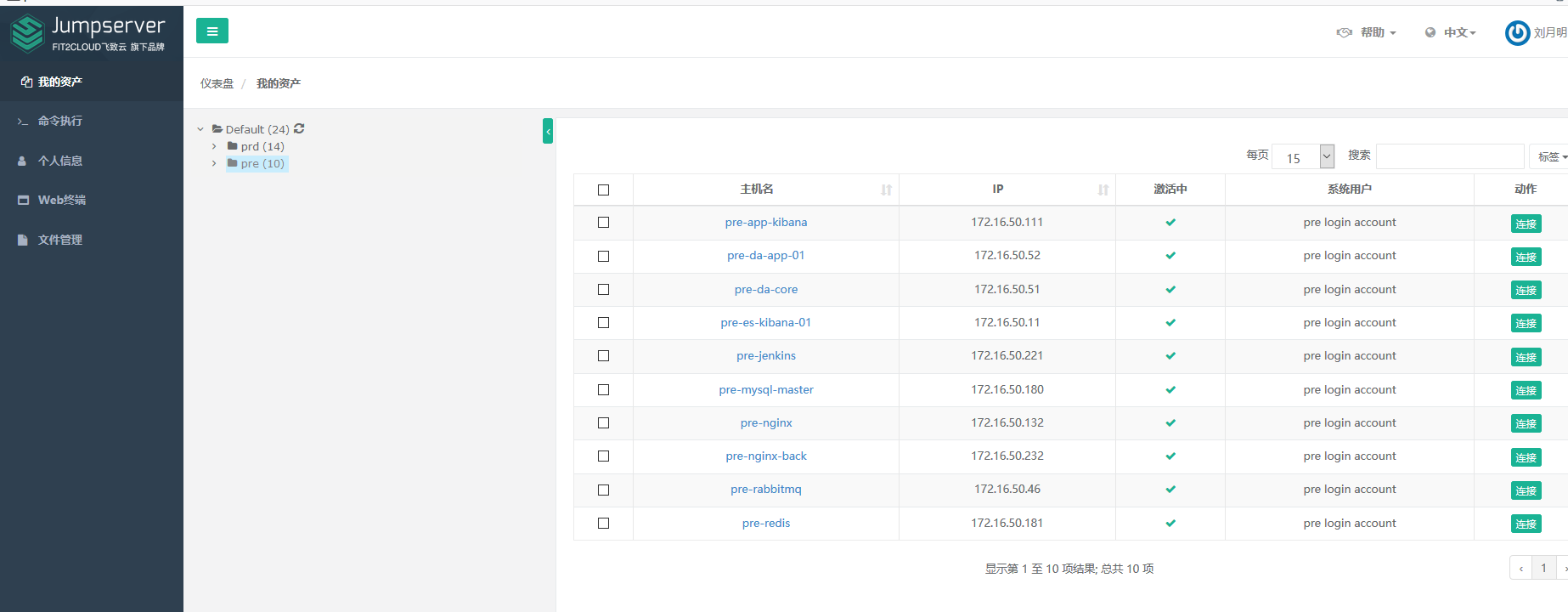Image resolution: width=1568 pixels, height=612 pixels.
Task: Connect to pre-redis with 连接 button
Action: (1526, 524)
